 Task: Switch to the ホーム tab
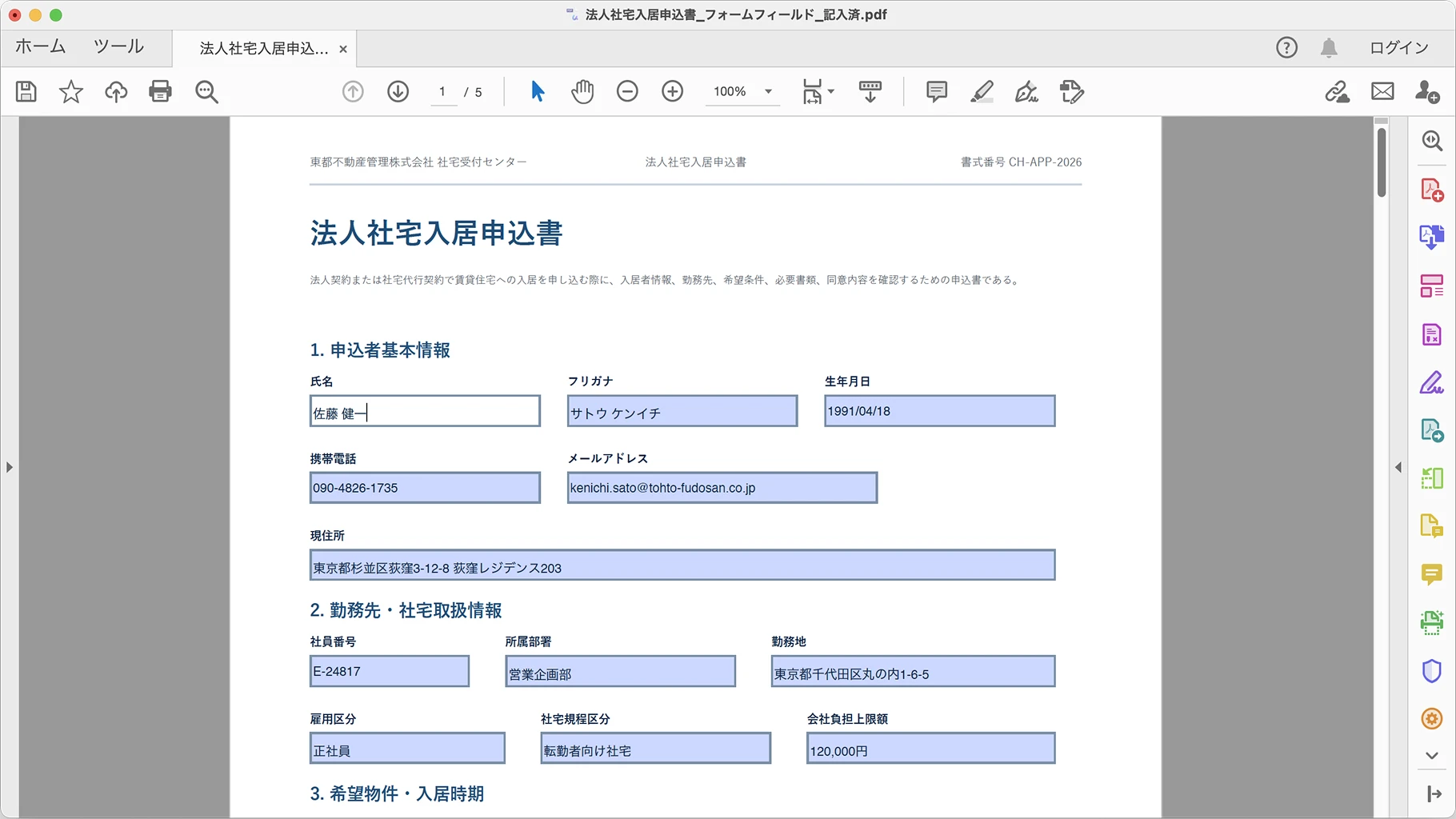(x=40, y=47)
